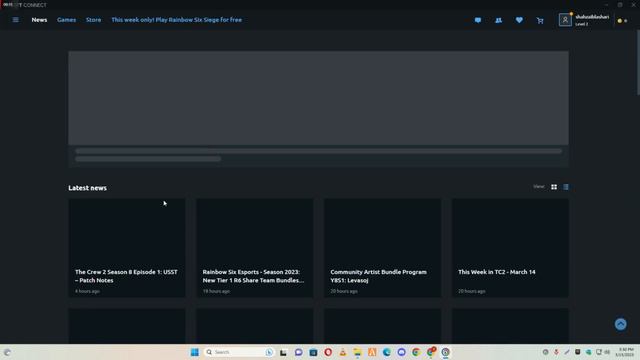Viewport: 640px width, 360px height.
Task: Open the wishlist heart icon
Action: (x=519, y=20)
